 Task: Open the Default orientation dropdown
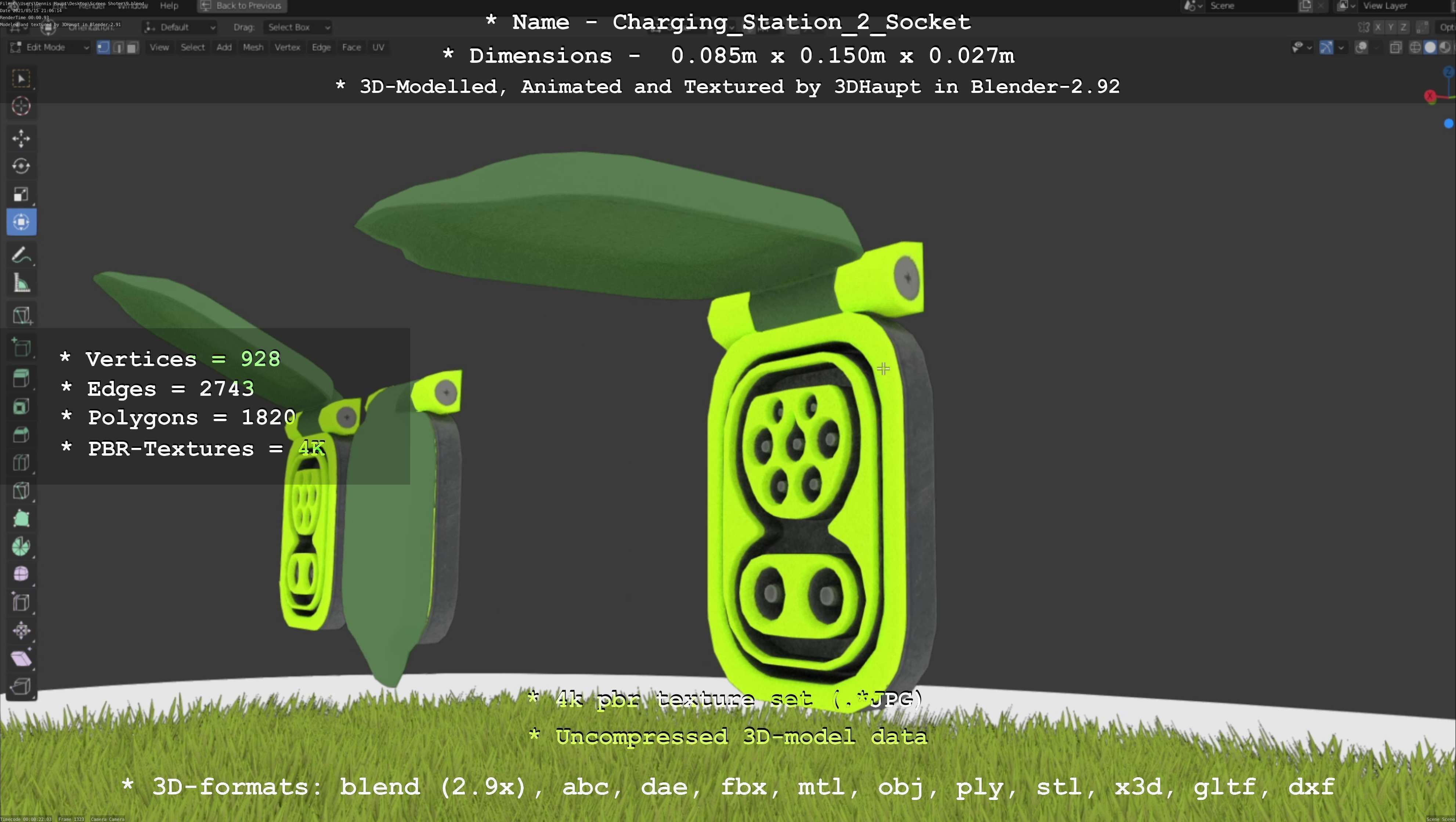(x=180, y=27)
